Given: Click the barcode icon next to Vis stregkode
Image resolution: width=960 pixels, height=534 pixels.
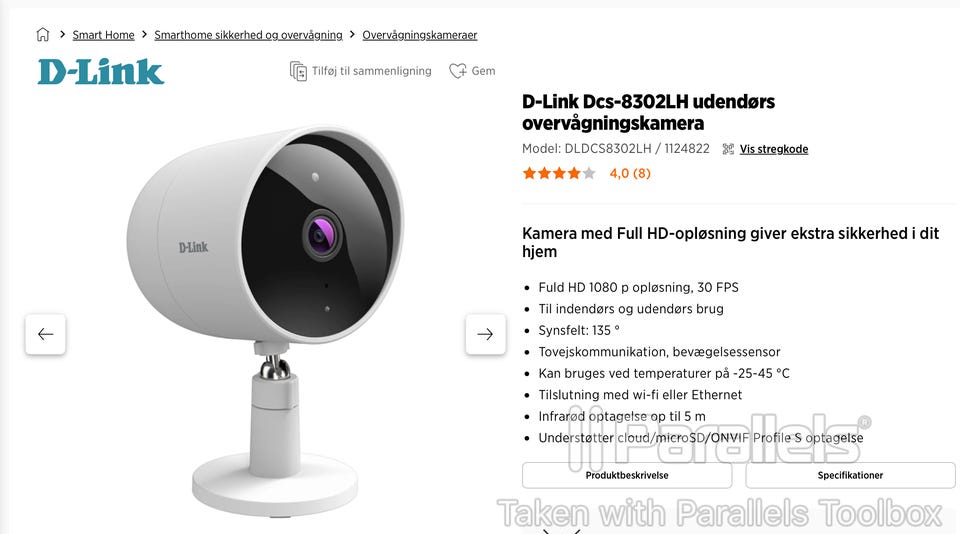Looking at the screenshot, I should tap(728, 149).
